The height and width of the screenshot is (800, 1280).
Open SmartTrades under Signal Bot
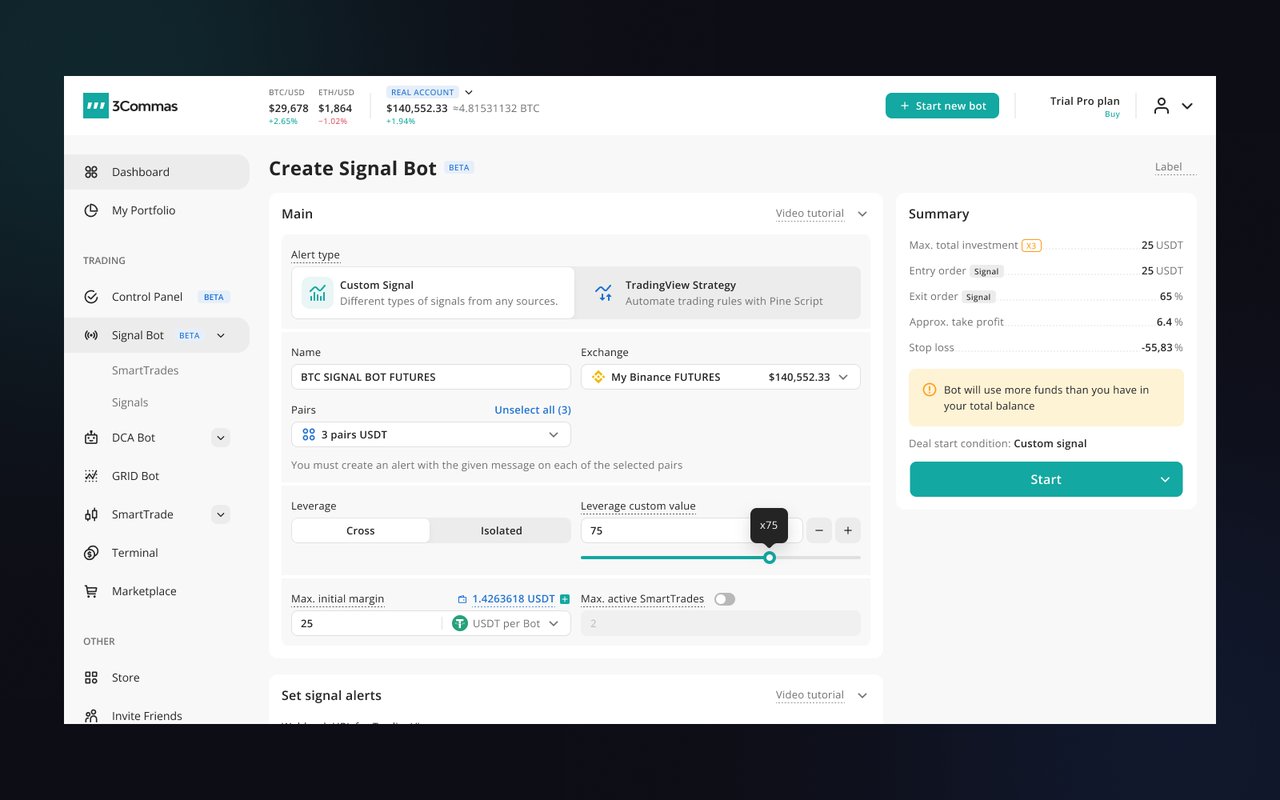point(145,370)
